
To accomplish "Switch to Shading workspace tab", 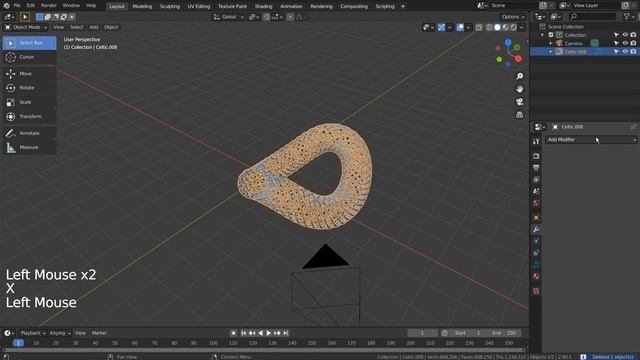I will pos(263,6).
